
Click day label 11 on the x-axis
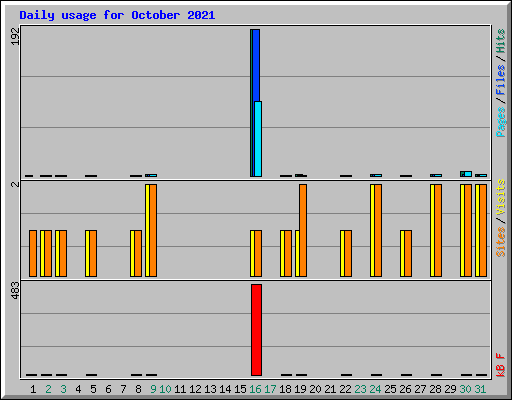point(180,389)
